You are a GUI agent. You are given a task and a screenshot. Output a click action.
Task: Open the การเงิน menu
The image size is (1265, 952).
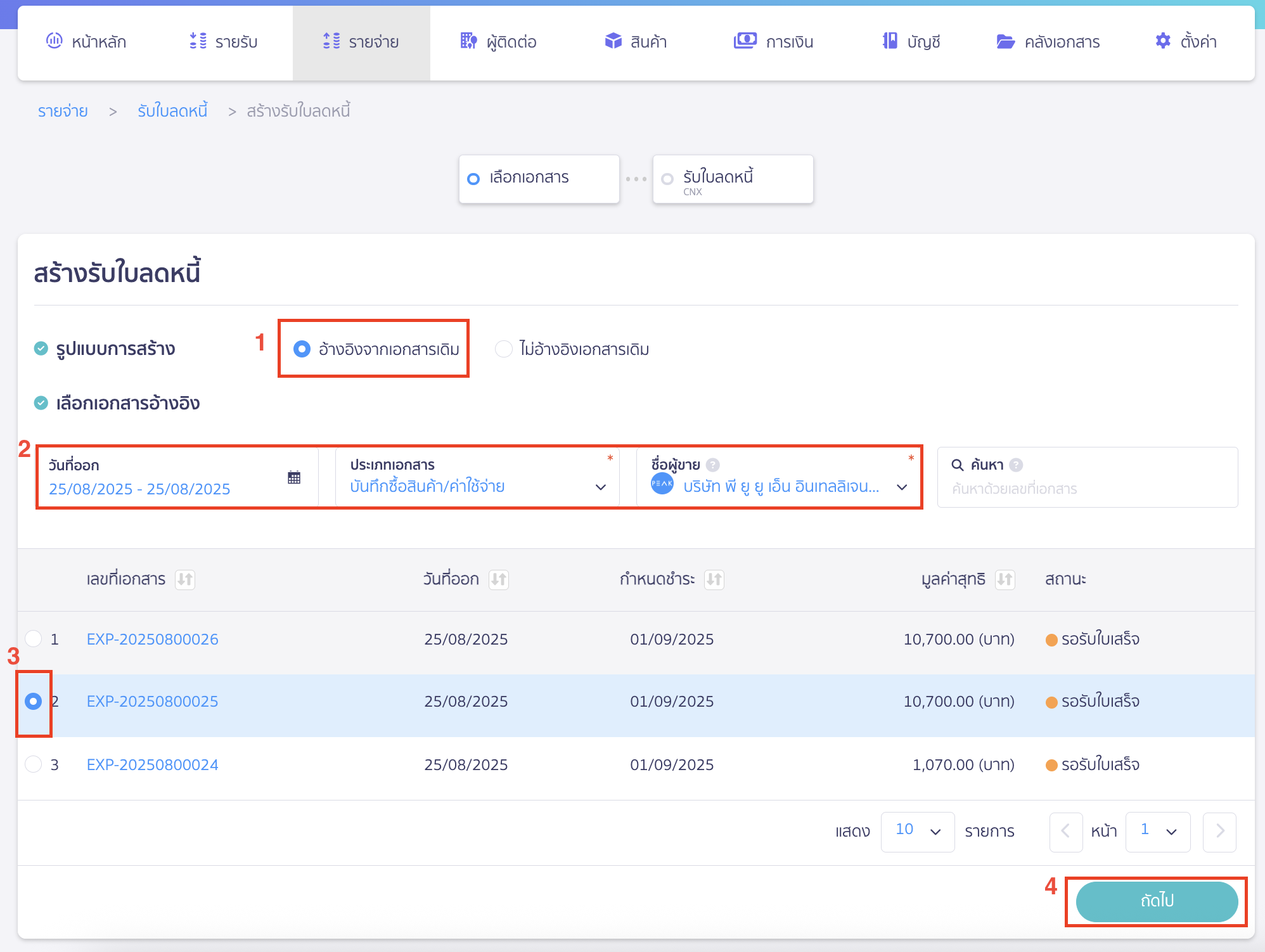(x=773, y=42)
